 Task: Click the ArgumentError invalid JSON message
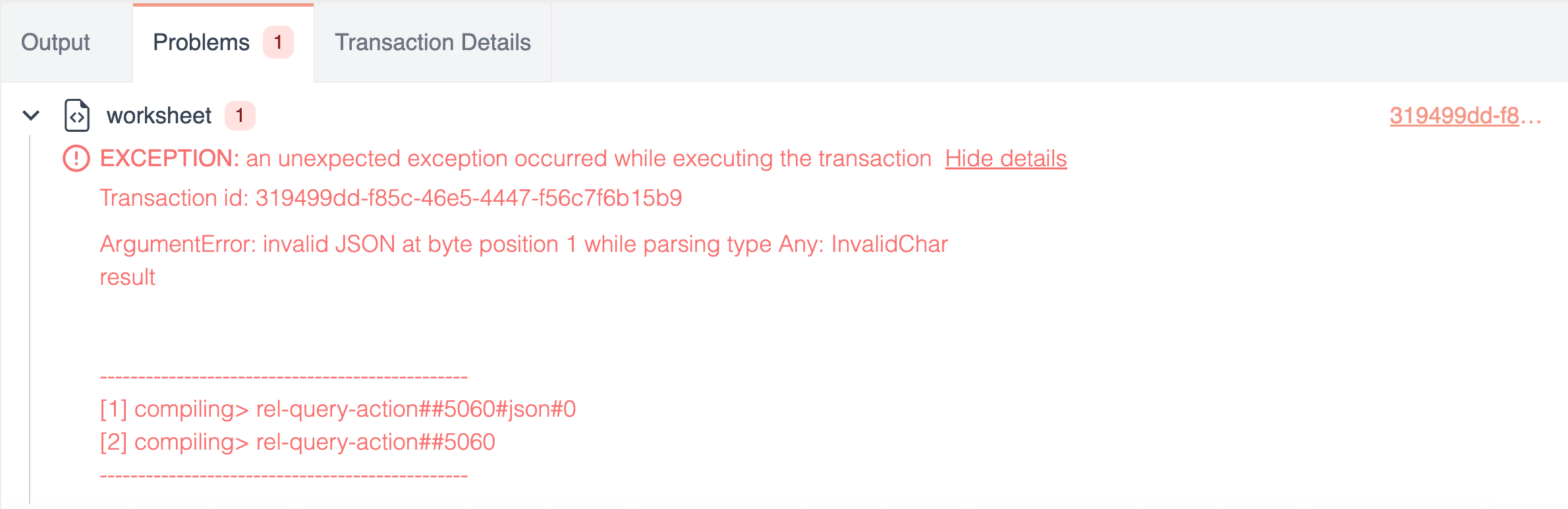524,244
